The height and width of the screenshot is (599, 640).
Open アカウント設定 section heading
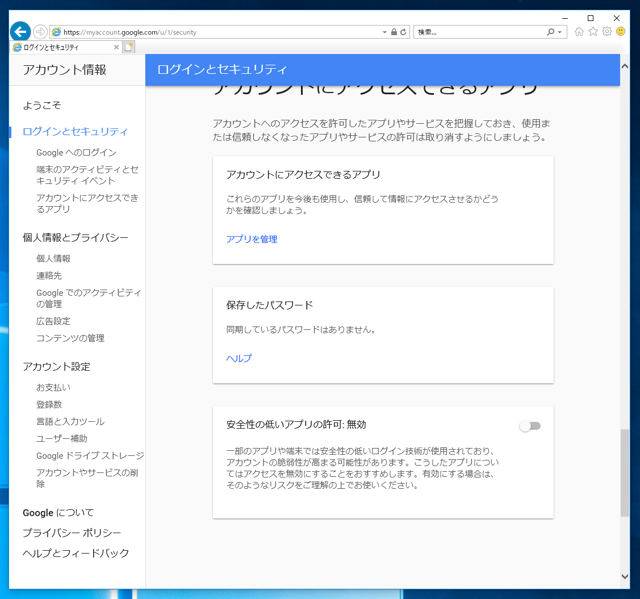[x=56, y=366]
